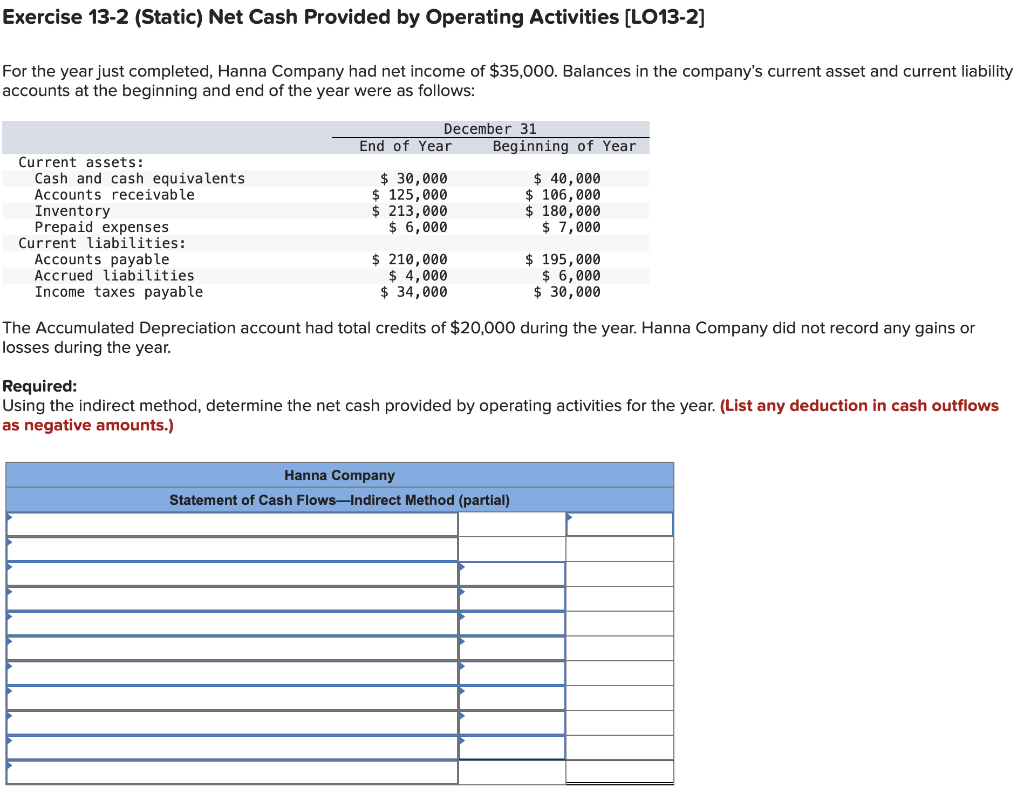Open the bottom-most description dropdown in the table
This screenshot has width=1024, height=794.
pyautogui.click(x=230, y=773)
